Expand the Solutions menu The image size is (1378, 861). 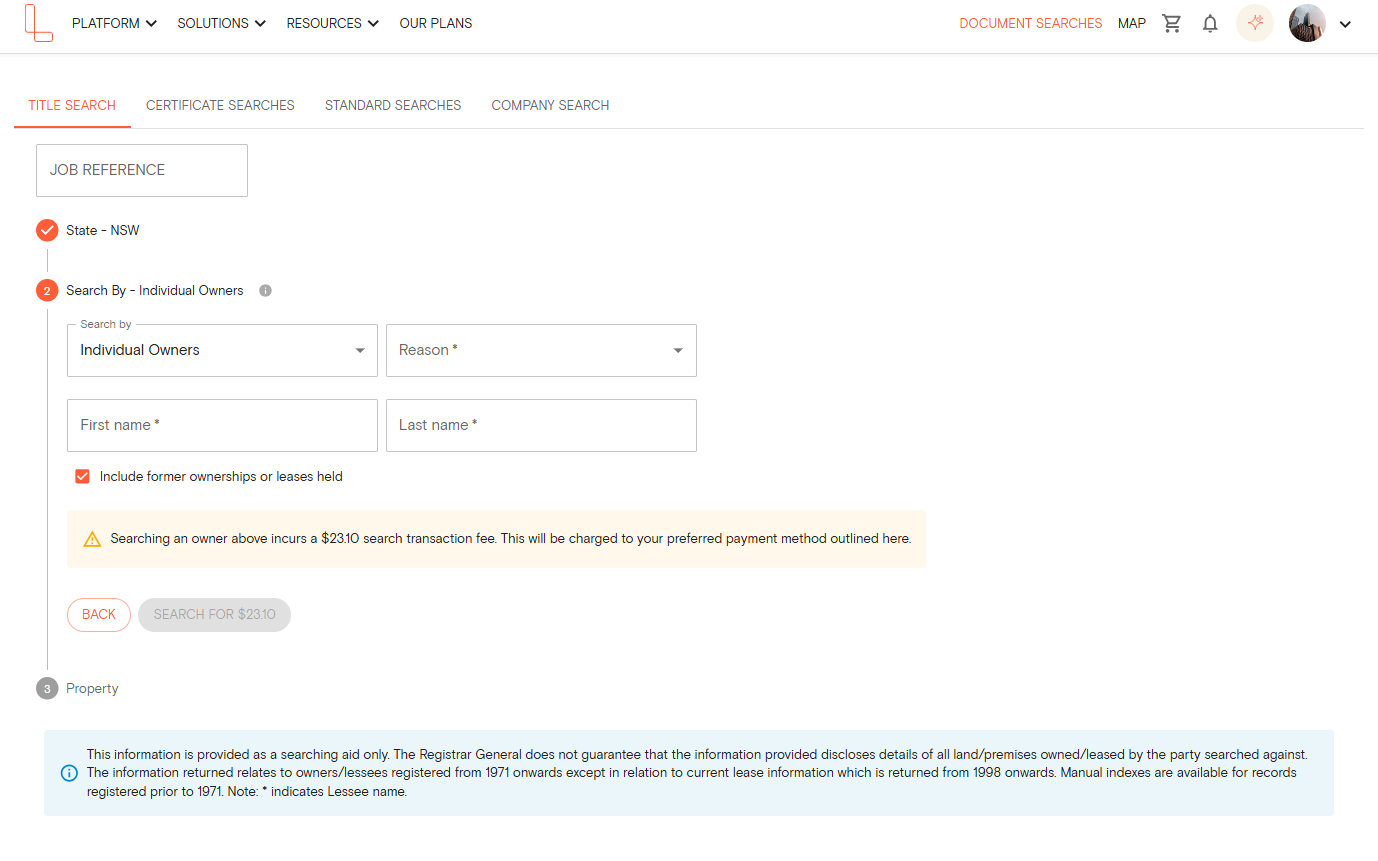click(221, 23)
